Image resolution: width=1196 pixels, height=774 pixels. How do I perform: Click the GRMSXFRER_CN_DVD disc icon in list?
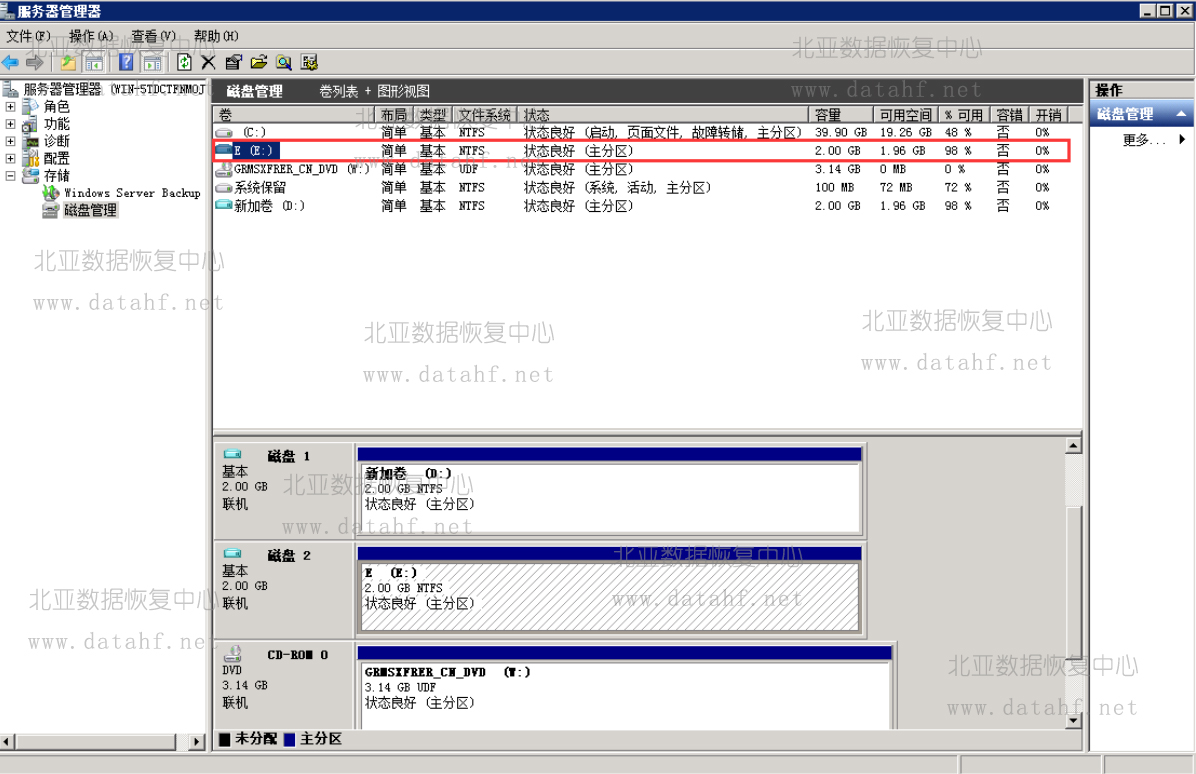pyautogui.click(x=224, y=169)
